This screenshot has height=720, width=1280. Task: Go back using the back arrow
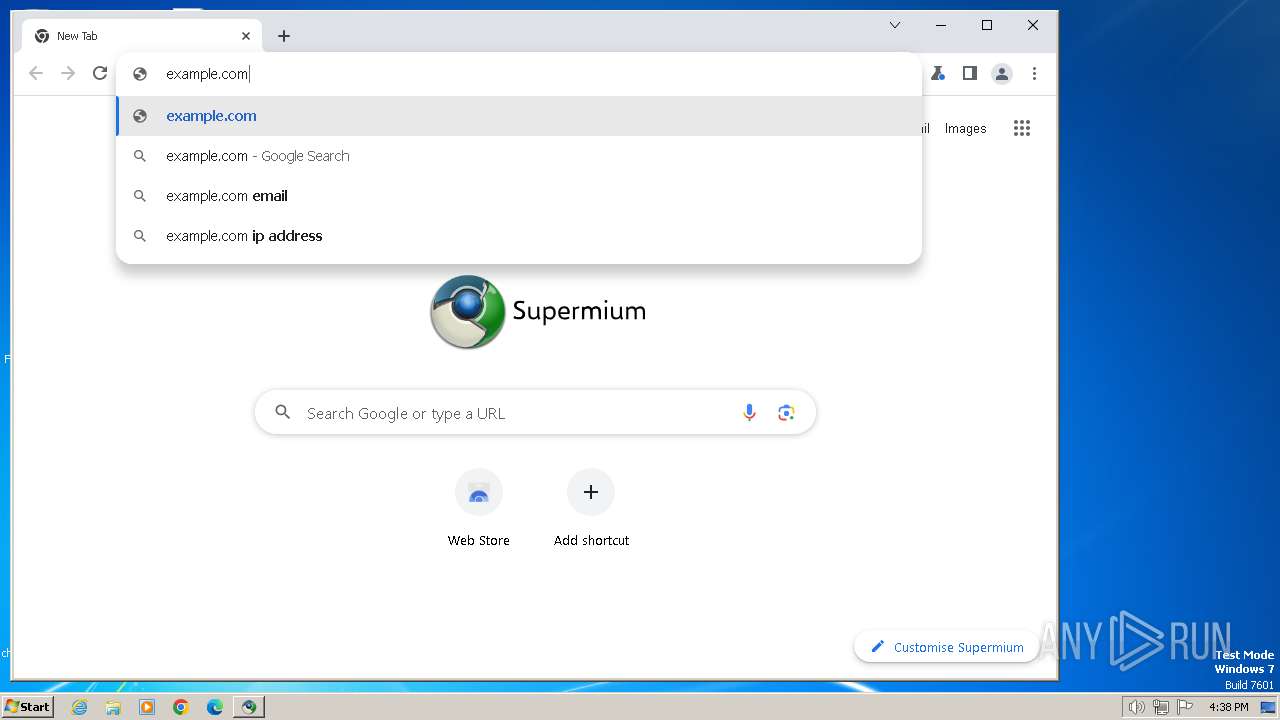(36, 73)
